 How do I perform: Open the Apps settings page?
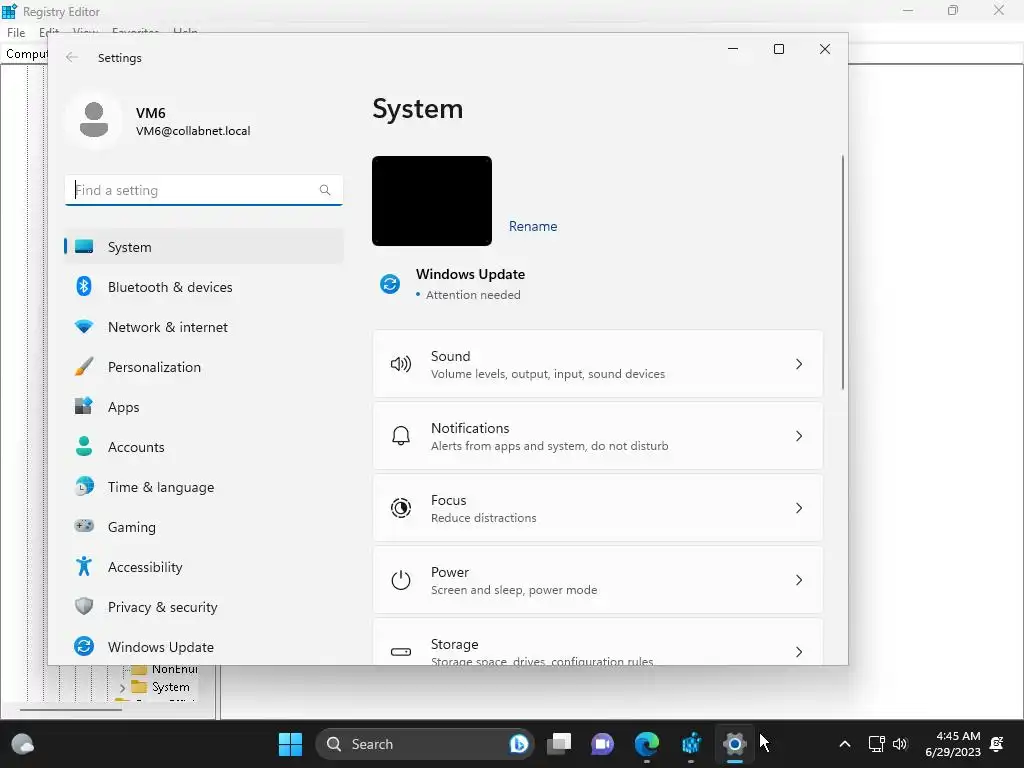pos(204,407)
